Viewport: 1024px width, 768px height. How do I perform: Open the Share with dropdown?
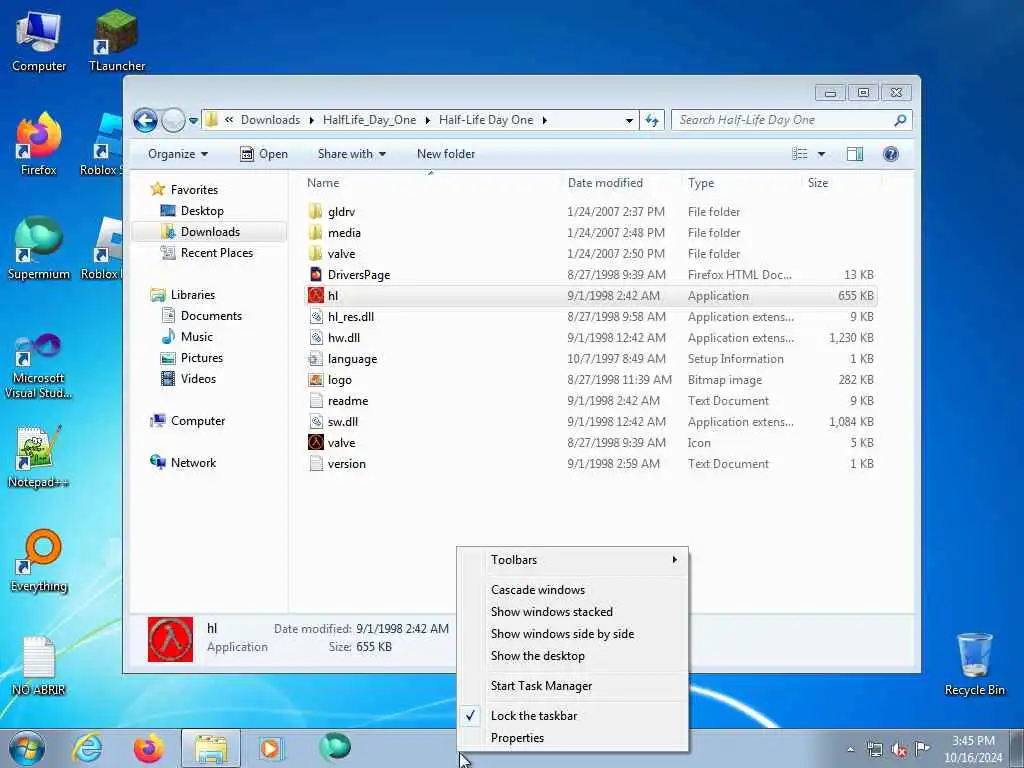click(351, 154)
